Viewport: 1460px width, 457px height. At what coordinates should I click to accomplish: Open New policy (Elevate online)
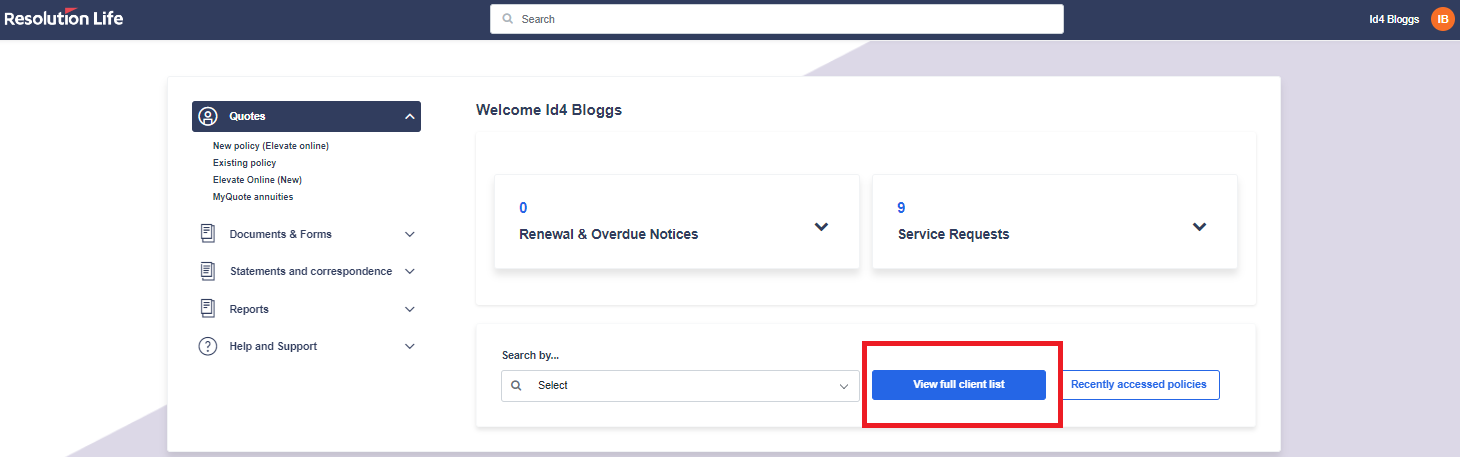[x=271, y=146]
